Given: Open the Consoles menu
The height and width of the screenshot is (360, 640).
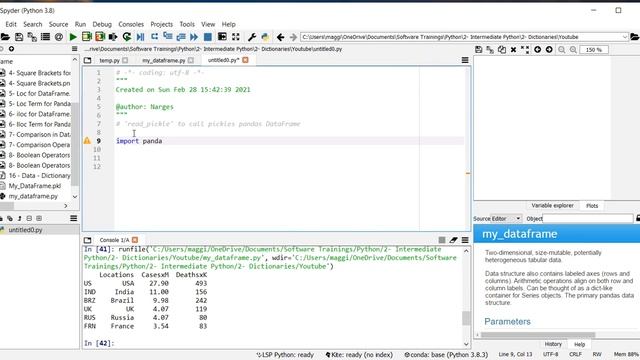Looking at the screenshot, I should click(131, 24).
